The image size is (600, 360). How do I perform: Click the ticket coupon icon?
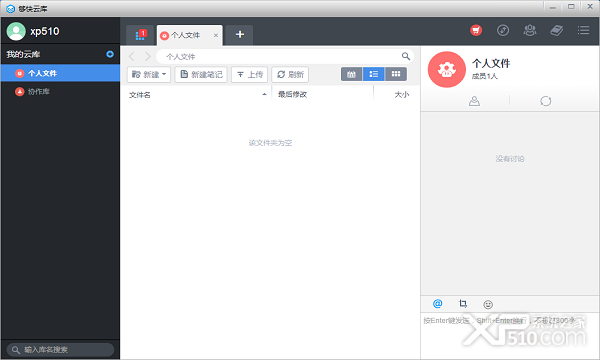(556, 30)
